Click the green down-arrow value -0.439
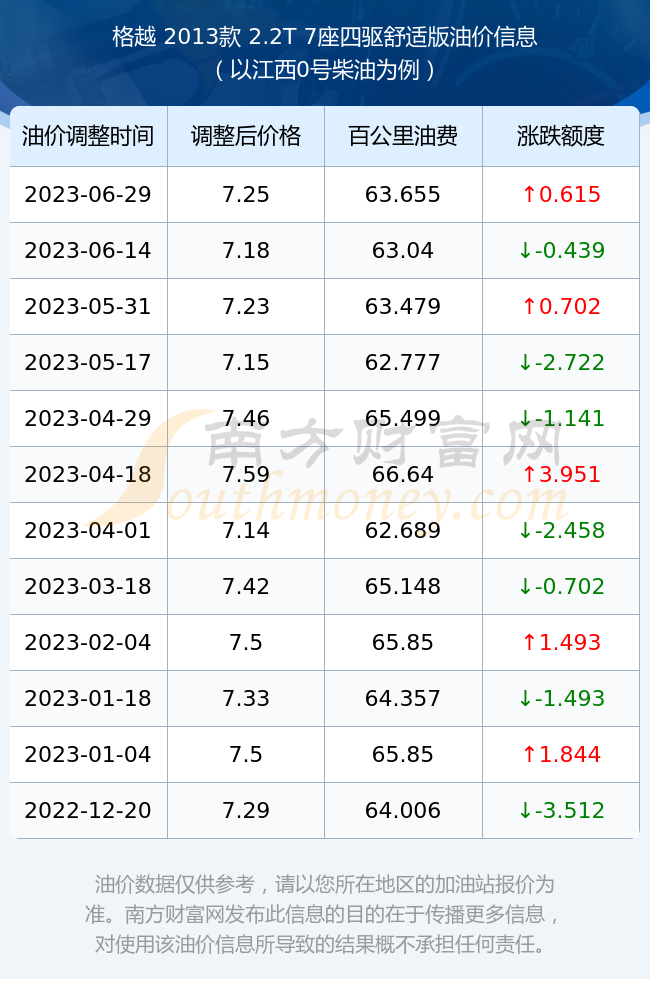650x1000 pixels. coord(561,251)
